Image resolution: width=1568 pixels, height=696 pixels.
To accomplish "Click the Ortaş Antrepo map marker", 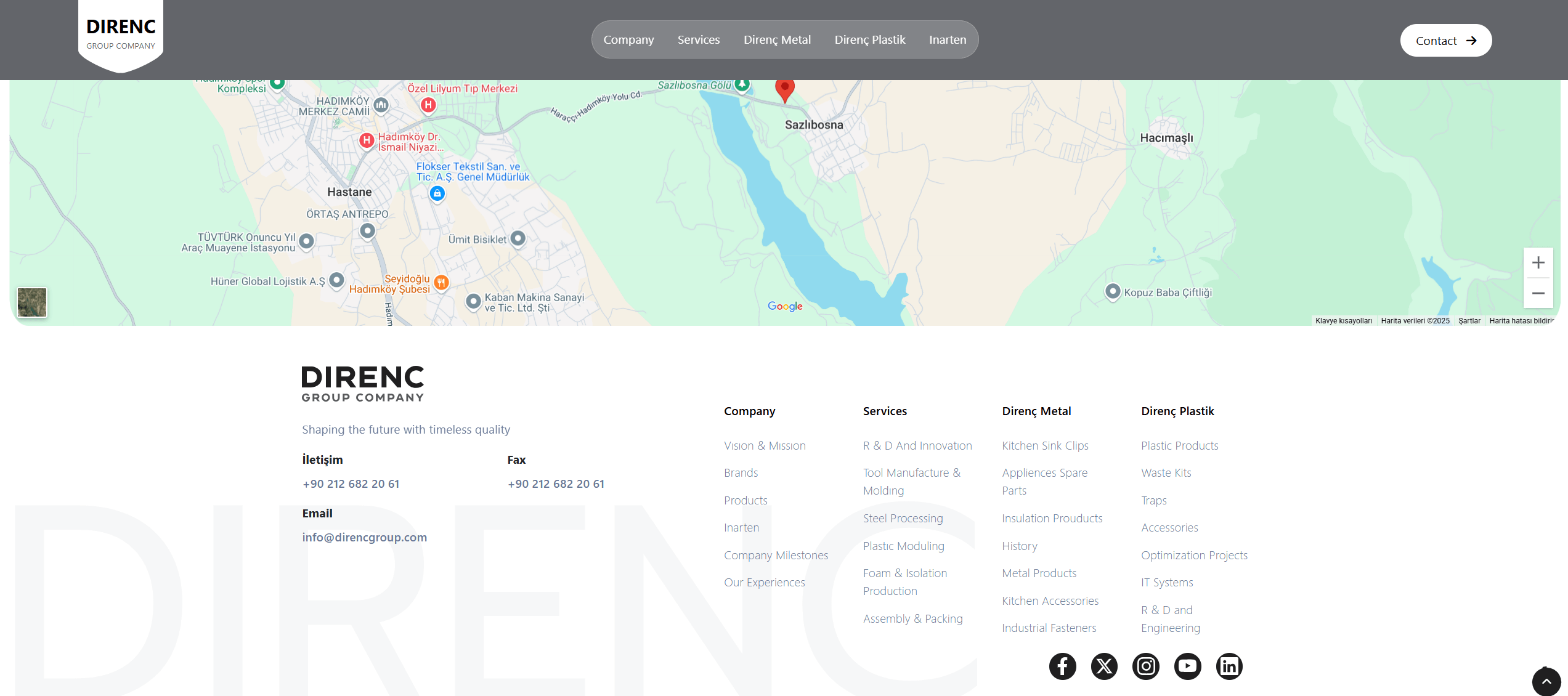I will point(367,230).
